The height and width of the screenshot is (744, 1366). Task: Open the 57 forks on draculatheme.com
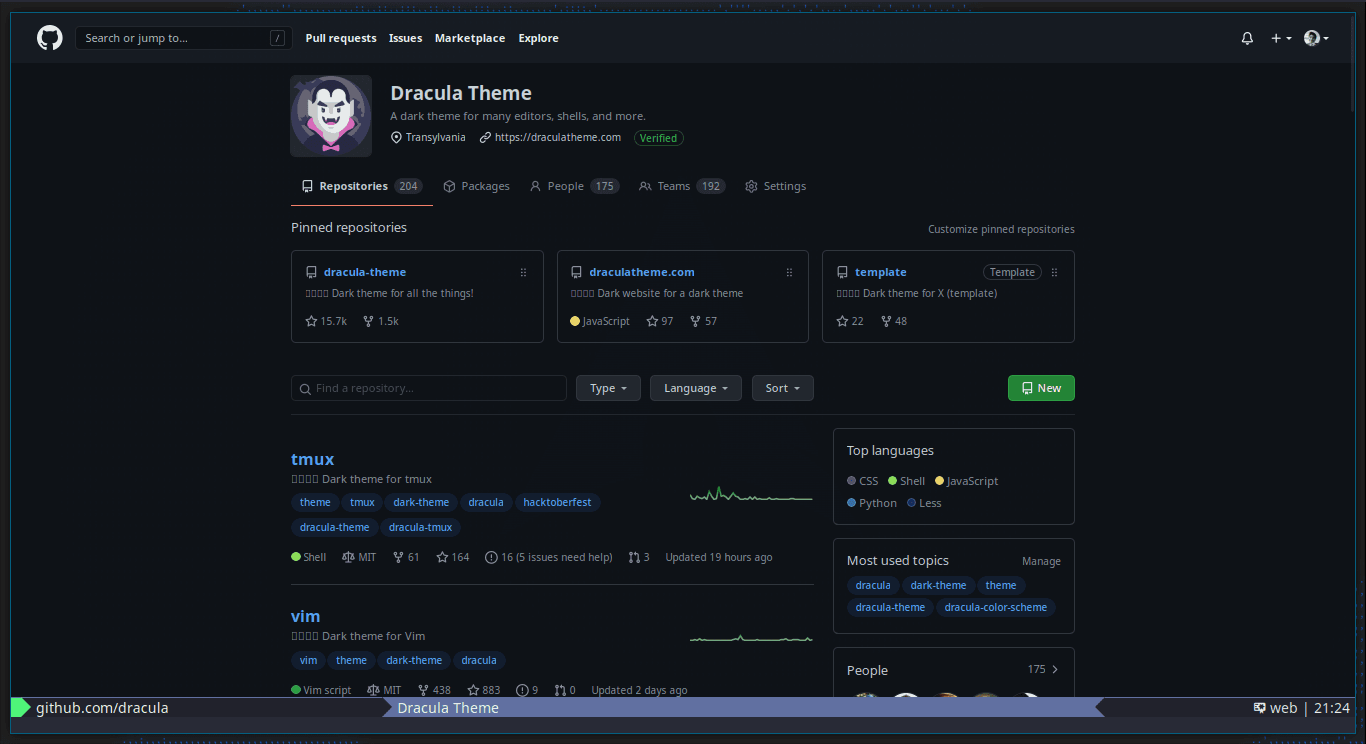[703, 321]
